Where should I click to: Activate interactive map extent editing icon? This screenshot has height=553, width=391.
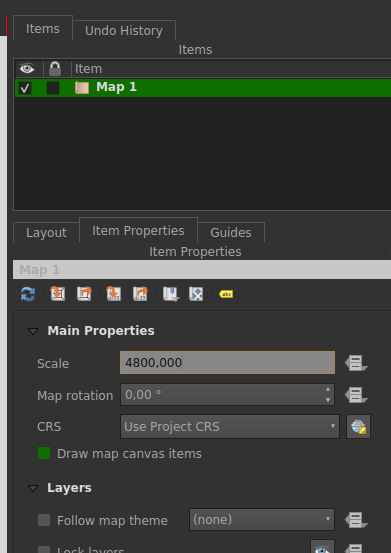point(196,294)
